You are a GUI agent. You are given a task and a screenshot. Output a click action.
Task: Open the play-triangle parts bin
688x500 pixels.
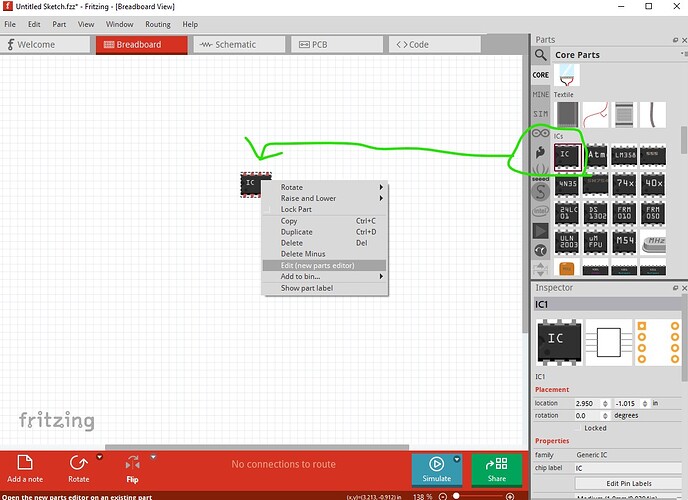(x=541, y=231)
